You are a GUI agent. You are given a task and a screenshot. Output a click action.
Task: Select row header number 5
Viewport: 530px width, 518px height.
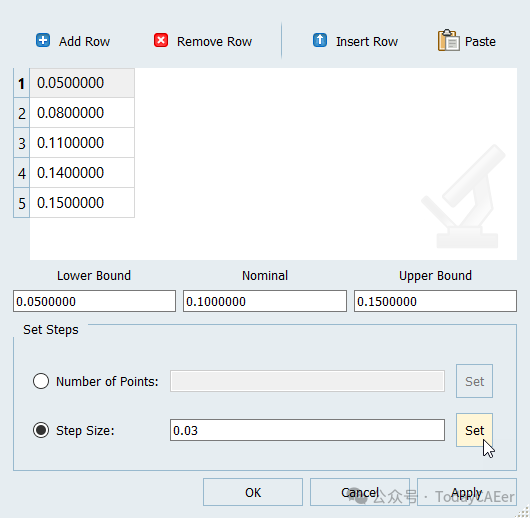tap(22, 203)
